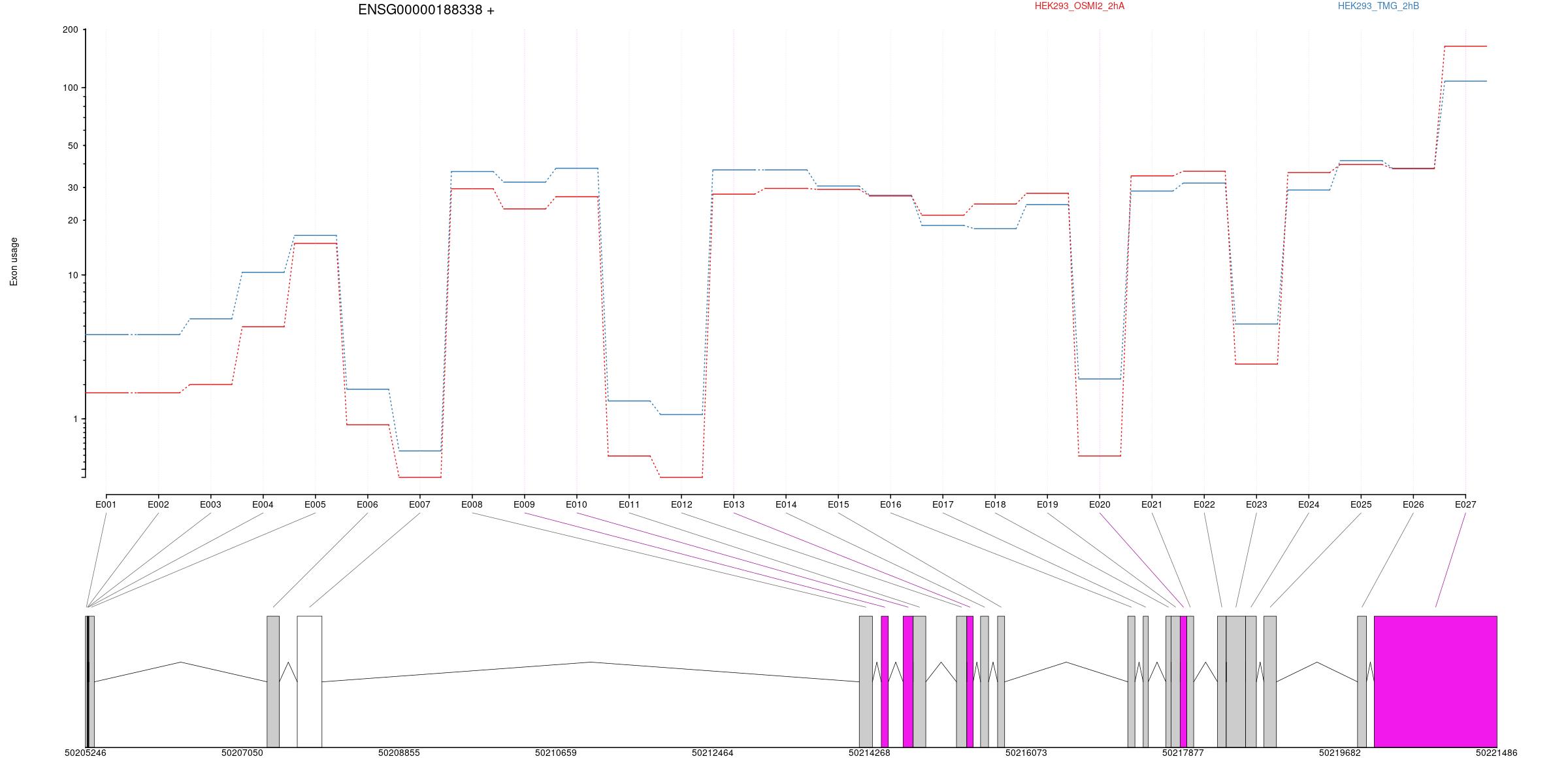Click exon label E015

(x=838, y=504)
